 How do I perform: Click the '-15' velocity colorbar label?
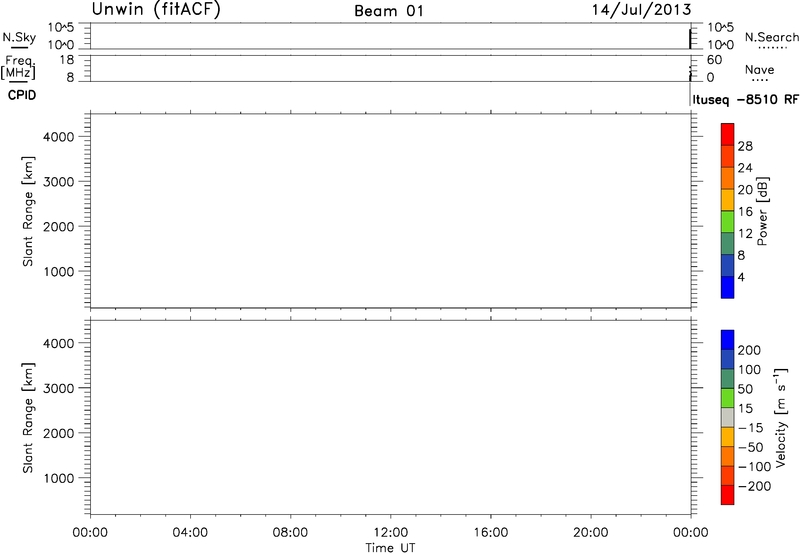(751, 428)
